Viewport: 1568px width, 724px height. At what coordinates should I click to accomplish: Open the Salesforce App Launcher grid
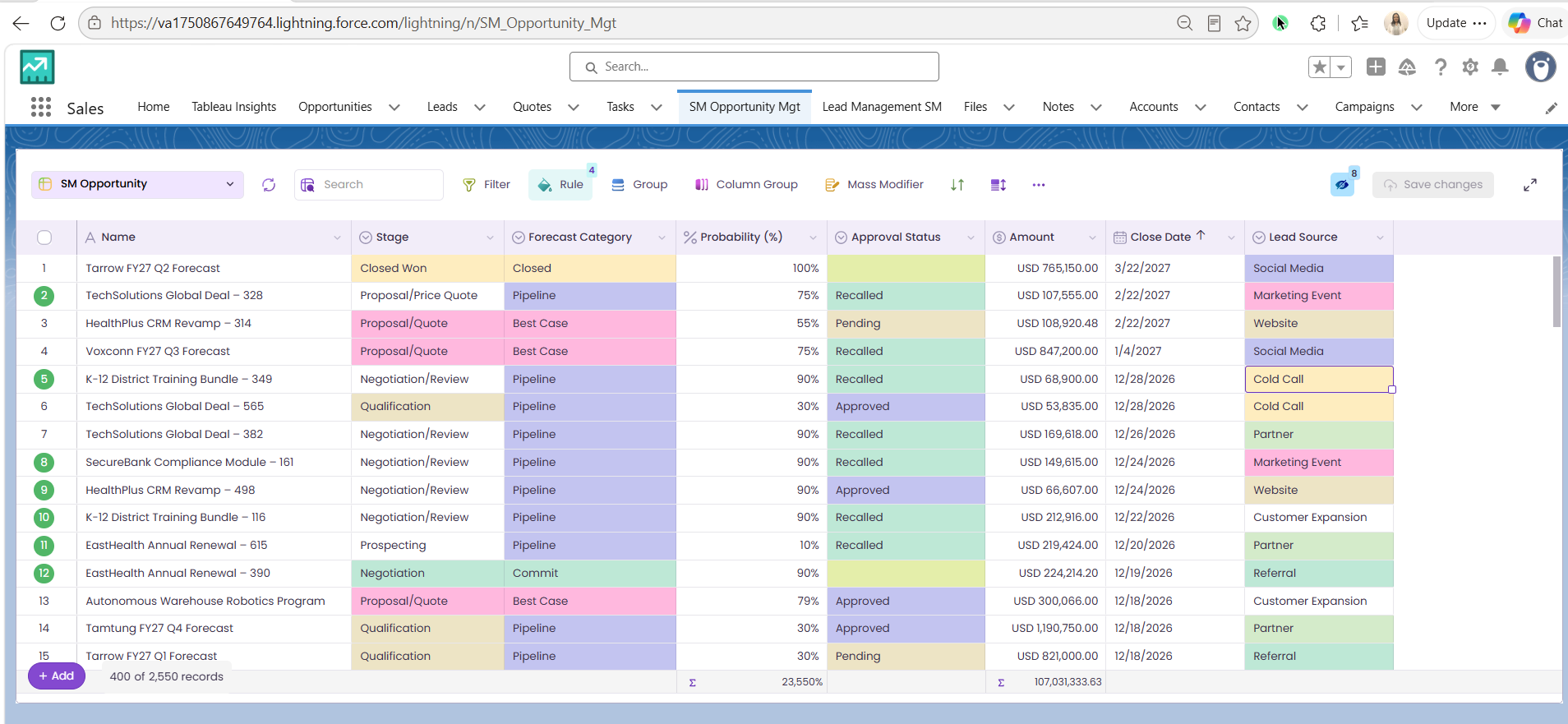(x=41, y=107)
